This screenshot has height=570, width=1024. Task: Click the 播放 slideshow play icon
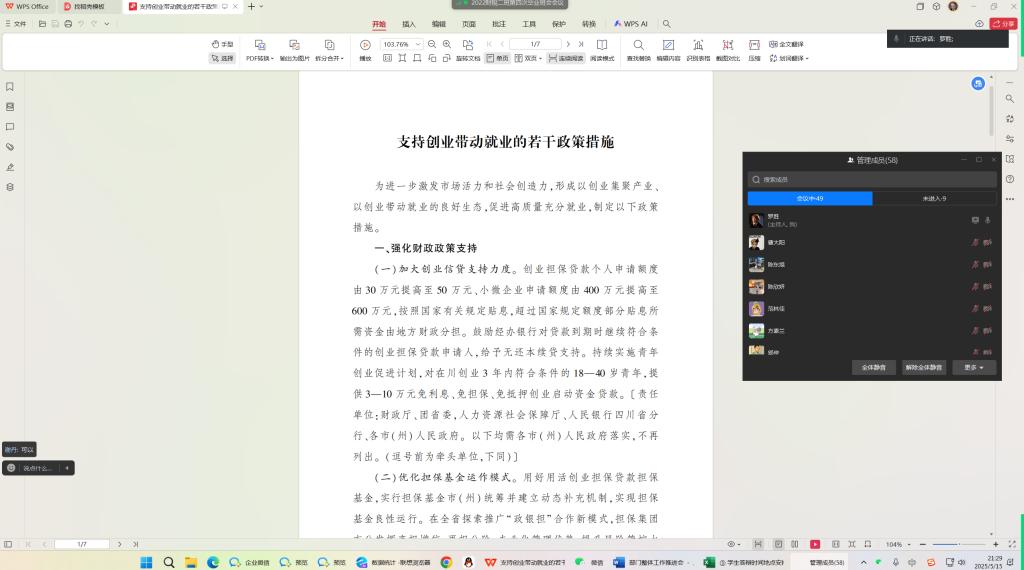pos(365,46)
